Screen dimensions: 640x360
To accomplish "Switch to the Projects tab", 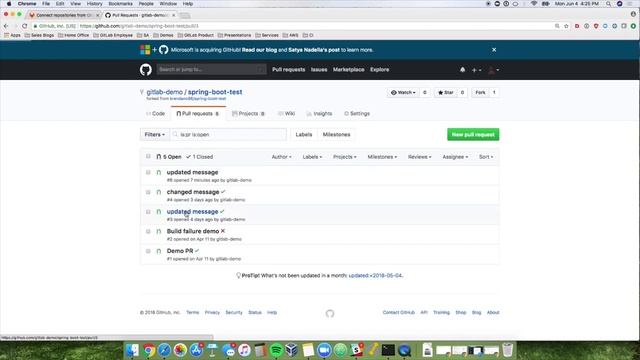I will click(x=248, y=113).
